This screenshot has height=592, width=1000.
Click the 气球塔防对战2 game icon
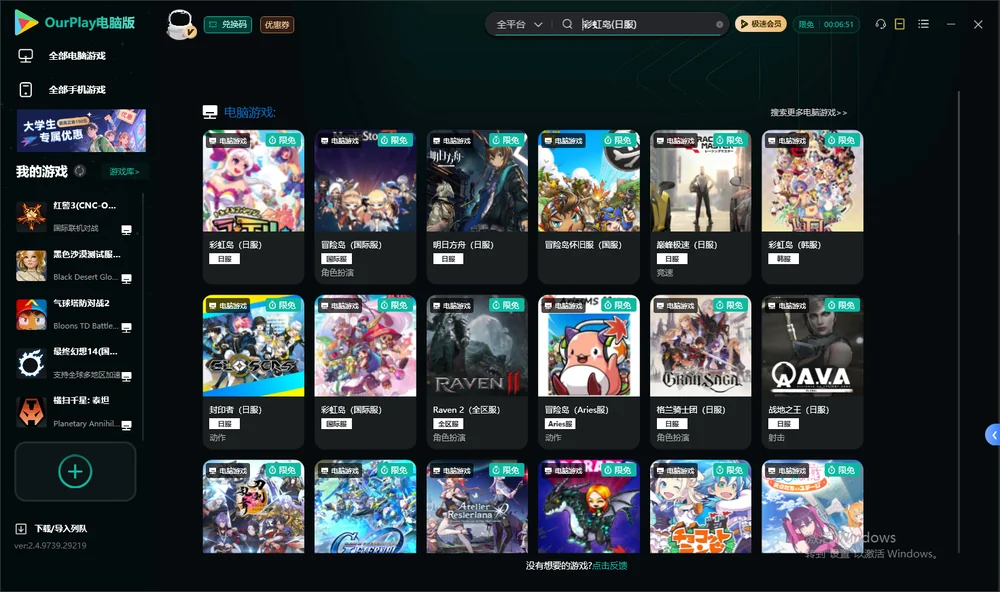click(31, 314)
